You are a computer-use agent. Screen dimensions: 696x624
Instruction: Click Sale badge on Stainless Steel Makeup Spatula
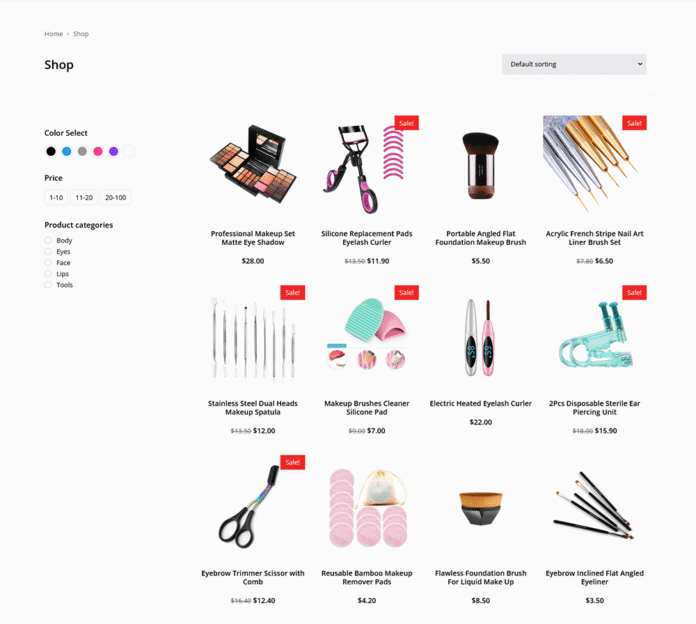pyautogui.click(x=293, y=292)
